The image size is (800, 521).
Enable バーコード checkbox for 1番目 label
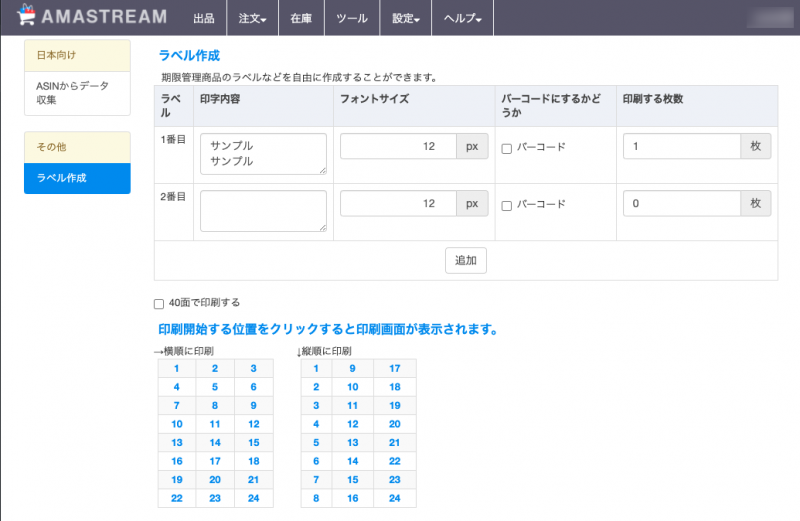pyautogui.click(x=507, y=148)
